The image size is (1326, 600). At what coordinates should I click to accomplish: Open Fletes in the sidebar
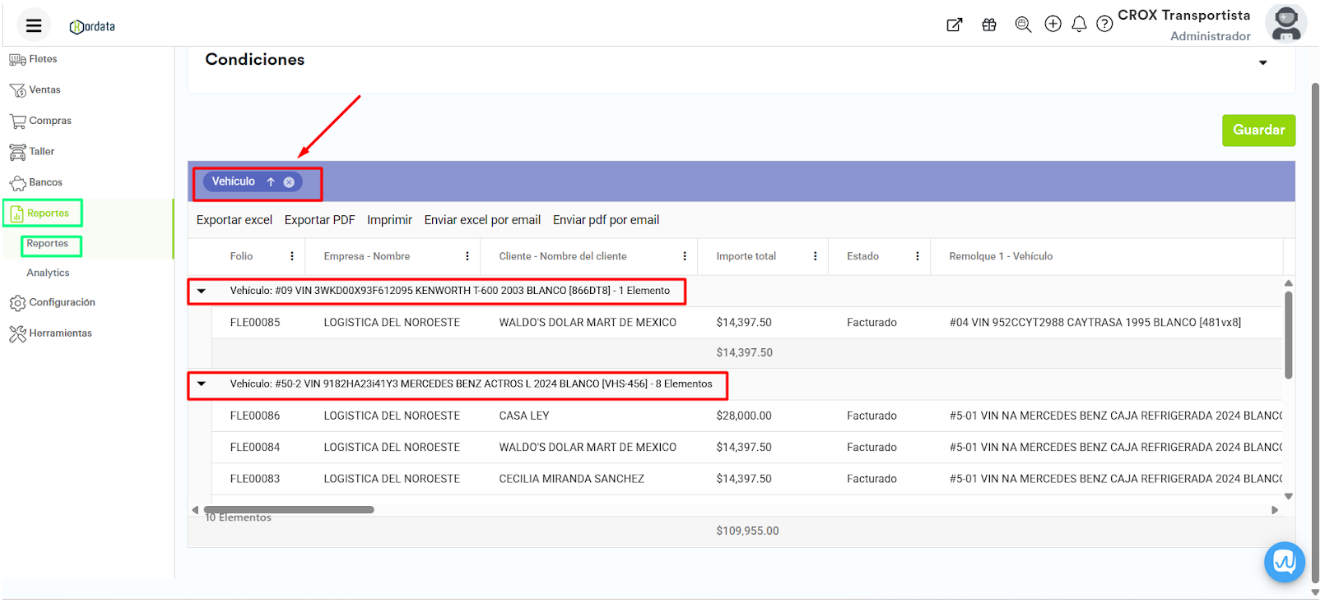tap(43, 59)
